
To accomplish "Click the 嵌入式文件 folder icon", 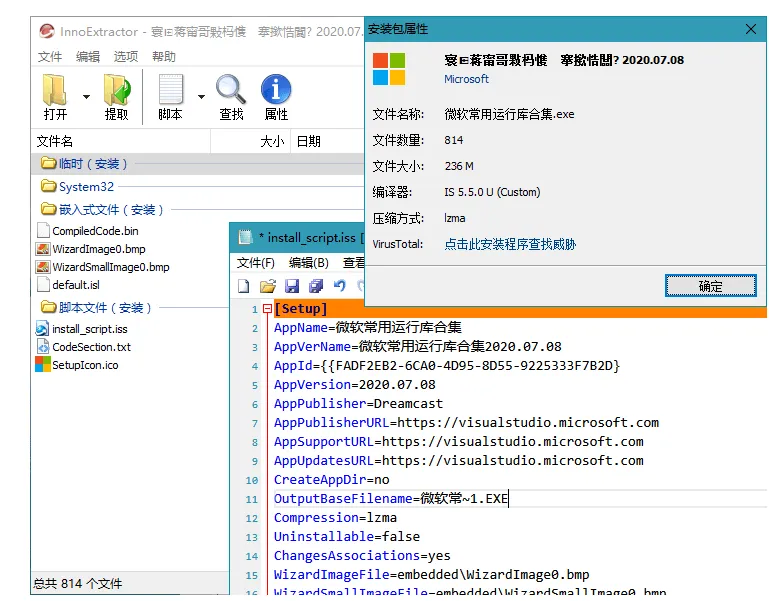I will [48, 209].
